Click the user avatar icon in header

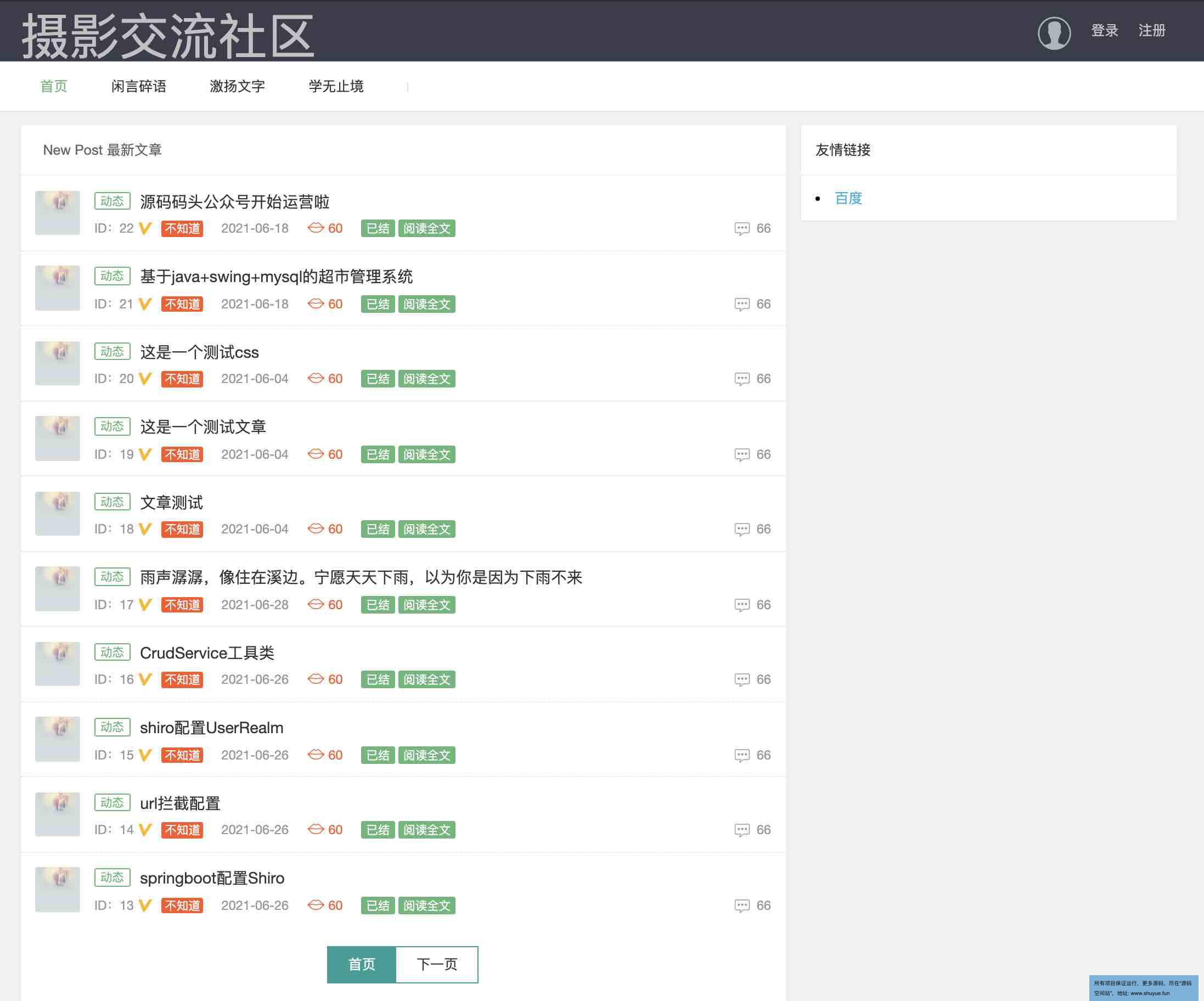pos(1054,33)
